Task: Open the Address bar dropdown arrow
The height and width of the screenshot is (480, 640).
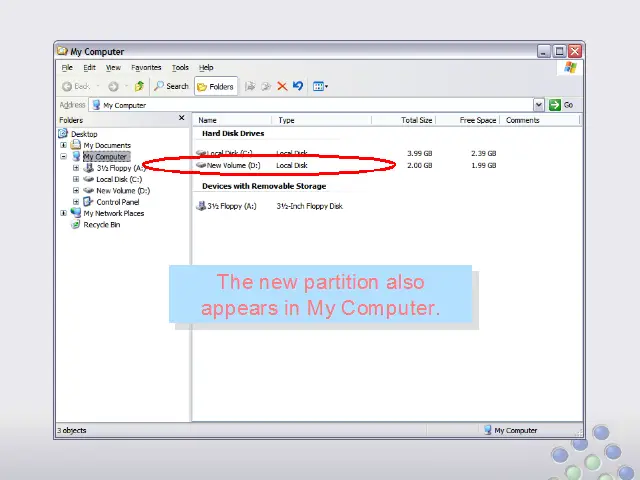Action: coord(539,105)
